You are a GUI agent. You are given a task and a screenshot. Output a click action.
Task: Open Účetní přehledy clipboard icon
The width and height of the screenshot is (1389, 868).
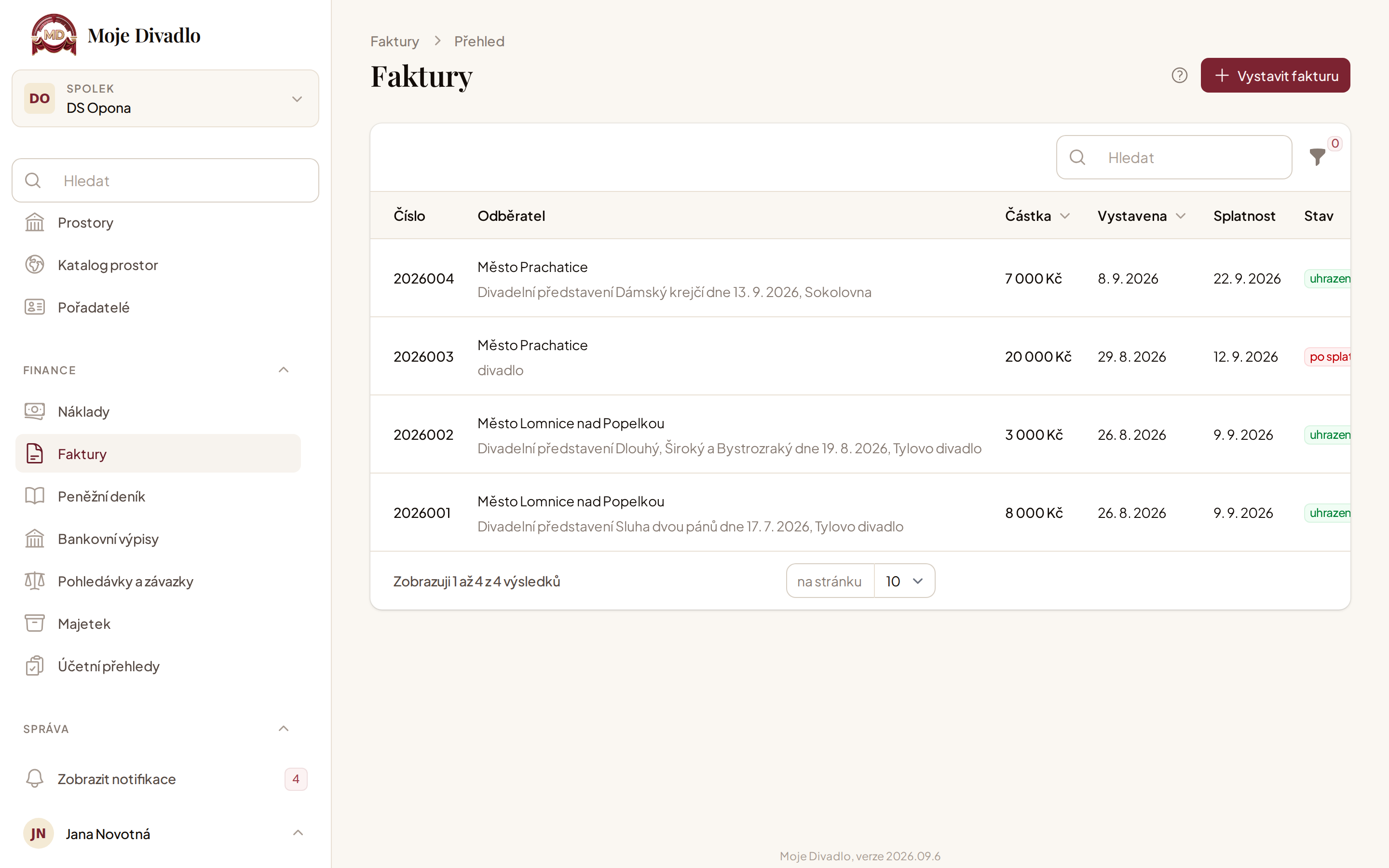[x=34, y=666]
